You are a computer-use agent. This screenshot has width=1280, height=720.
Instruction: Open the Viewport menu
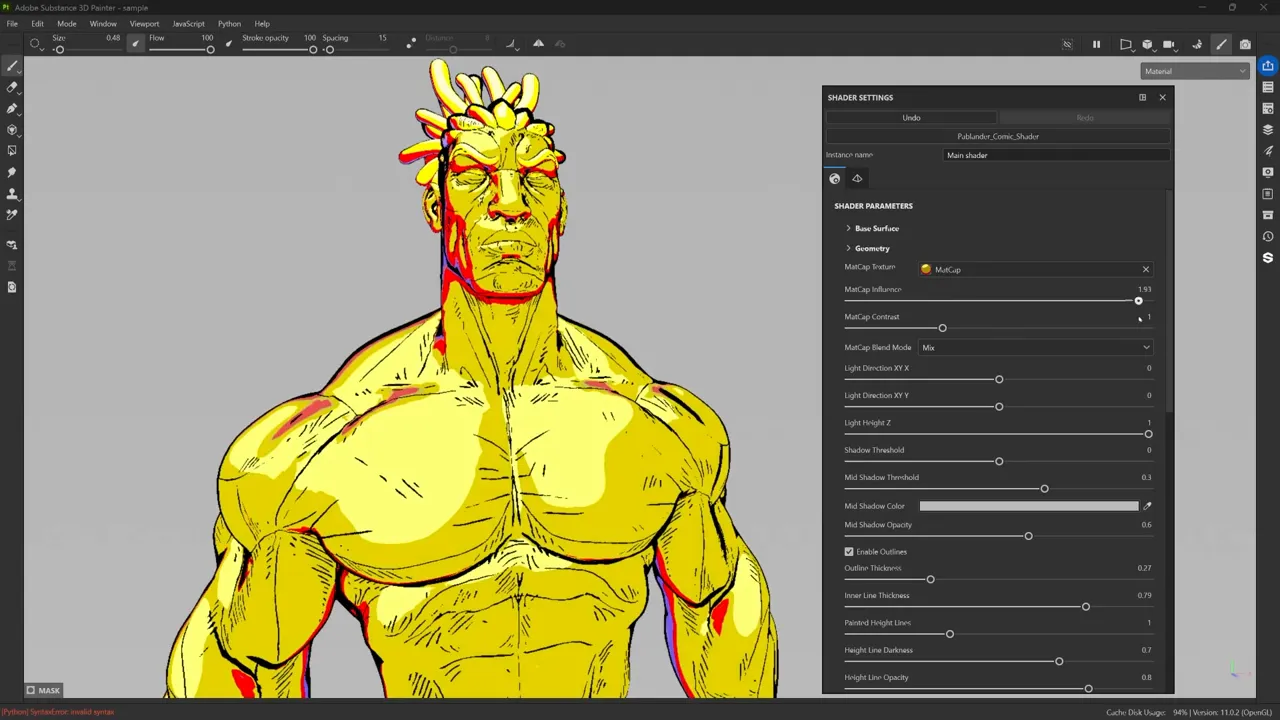[x=144, y=23]
